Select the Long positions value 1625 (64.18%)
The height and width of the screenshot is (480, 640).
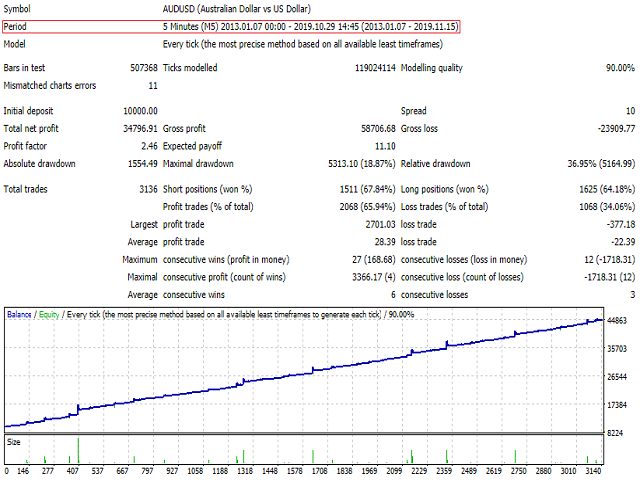point(607,189)
